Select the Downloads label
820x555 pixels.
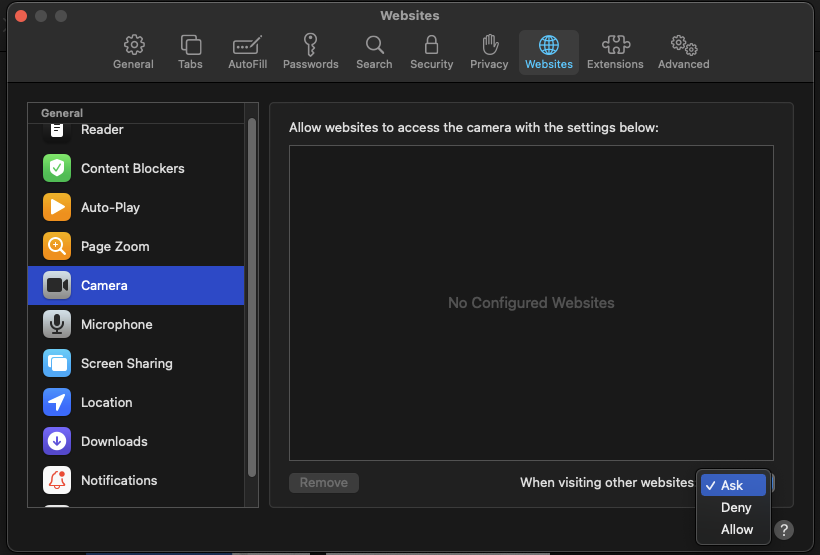point(114,441)
